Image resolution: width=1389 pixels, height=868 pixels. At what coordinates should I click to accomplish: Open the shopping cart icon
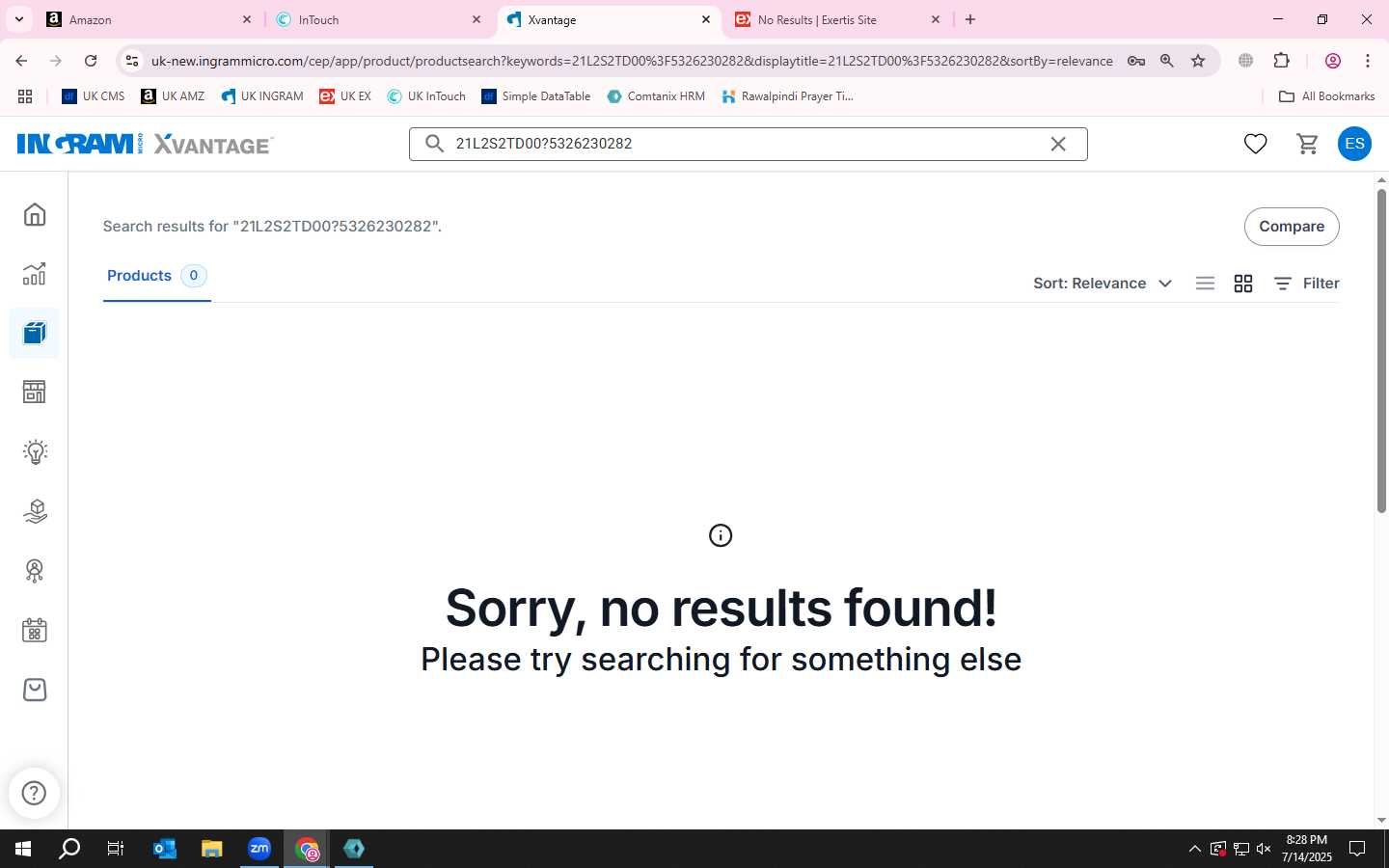[1308, 144]
